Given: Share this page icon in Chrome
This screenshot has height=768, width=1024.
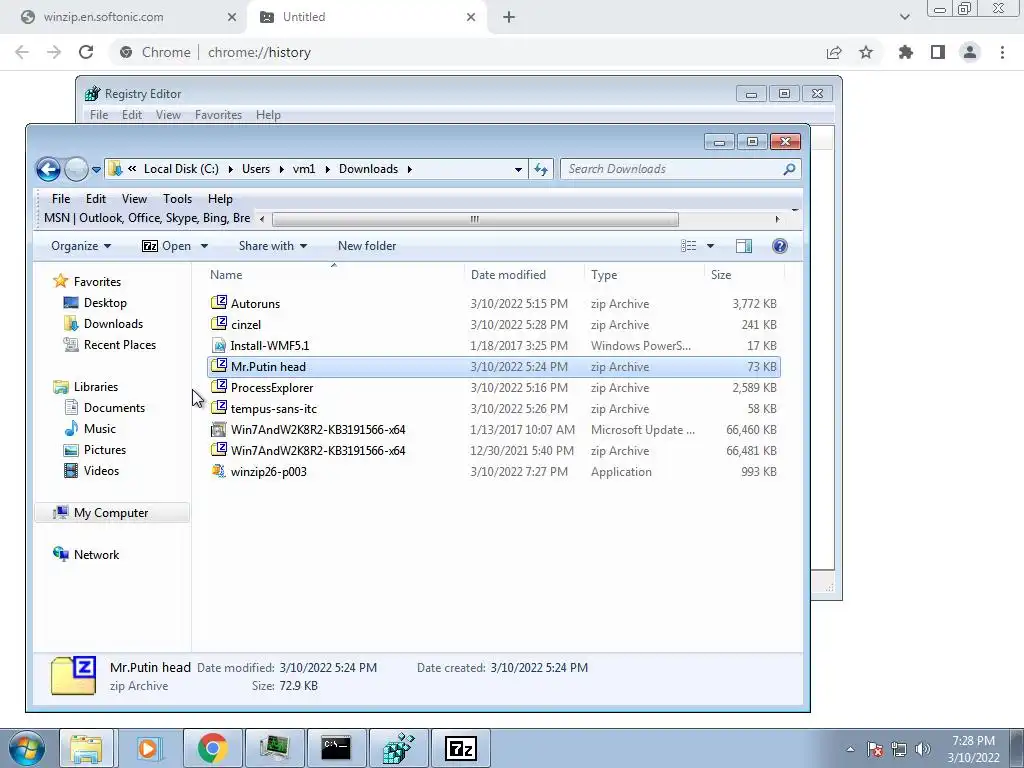Looking at the screenshot, I should click(834, 52).
